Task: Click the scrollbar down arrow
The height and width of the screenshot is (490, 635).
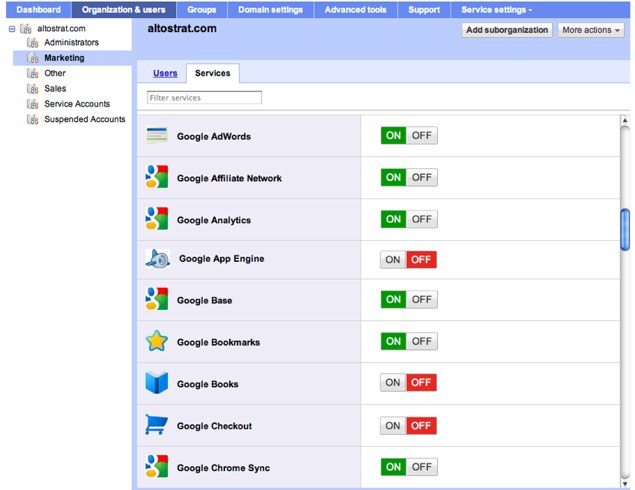Action: [625, 484]
